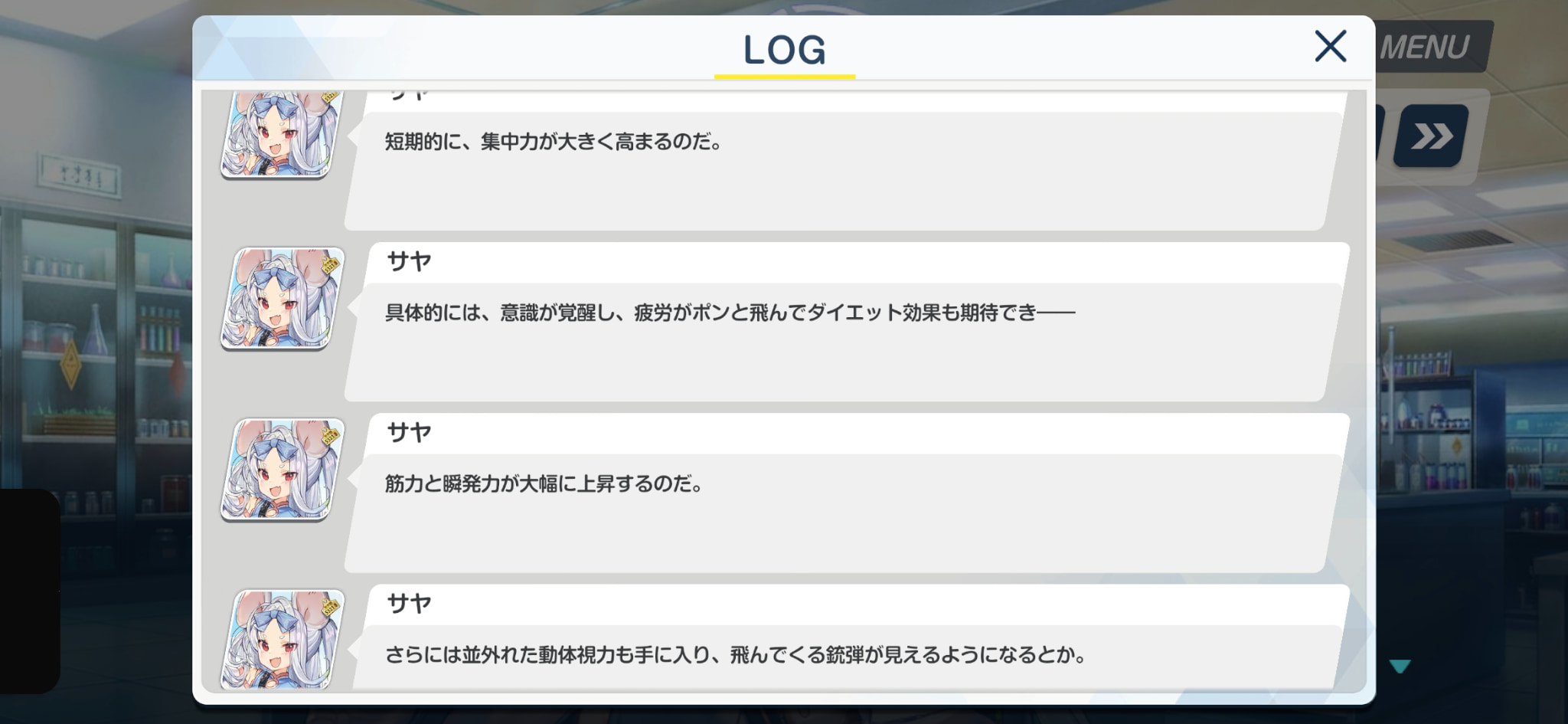The height and width of the screenshot is (724, 1568).
Task: Click the サヤ name above the 筋力と瞬発力 line
Action: click(x=410, y=433)
